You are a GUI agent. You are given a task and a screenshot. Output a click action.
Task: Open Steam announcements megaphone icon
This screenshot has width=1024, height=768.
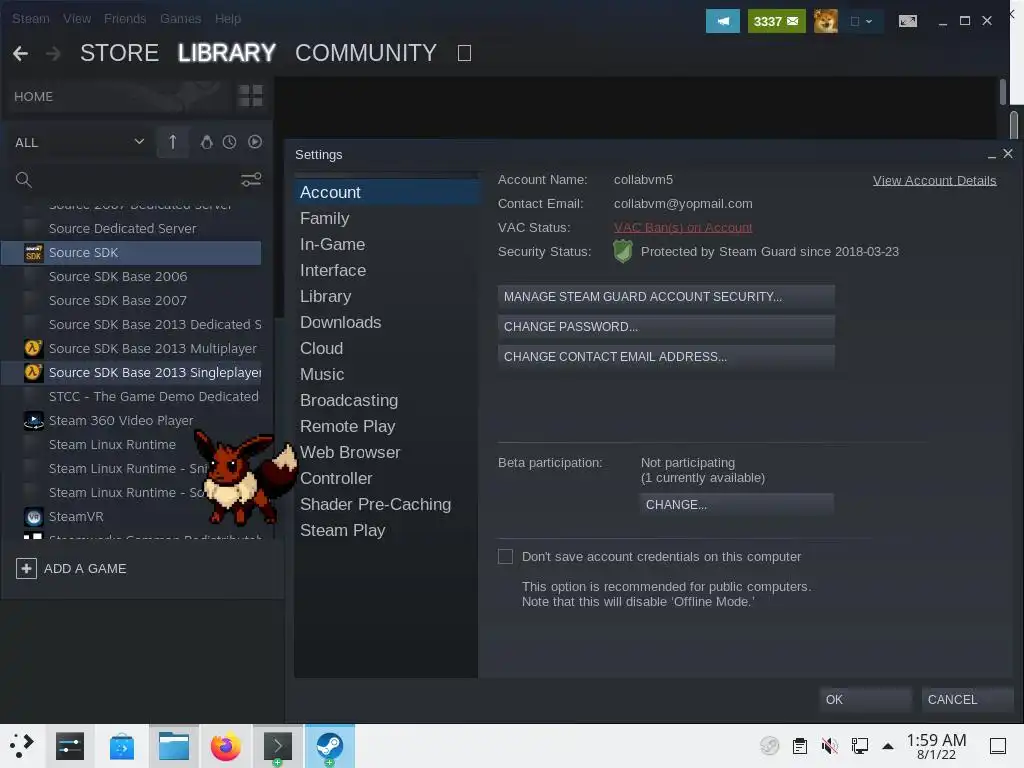[722, 22]
